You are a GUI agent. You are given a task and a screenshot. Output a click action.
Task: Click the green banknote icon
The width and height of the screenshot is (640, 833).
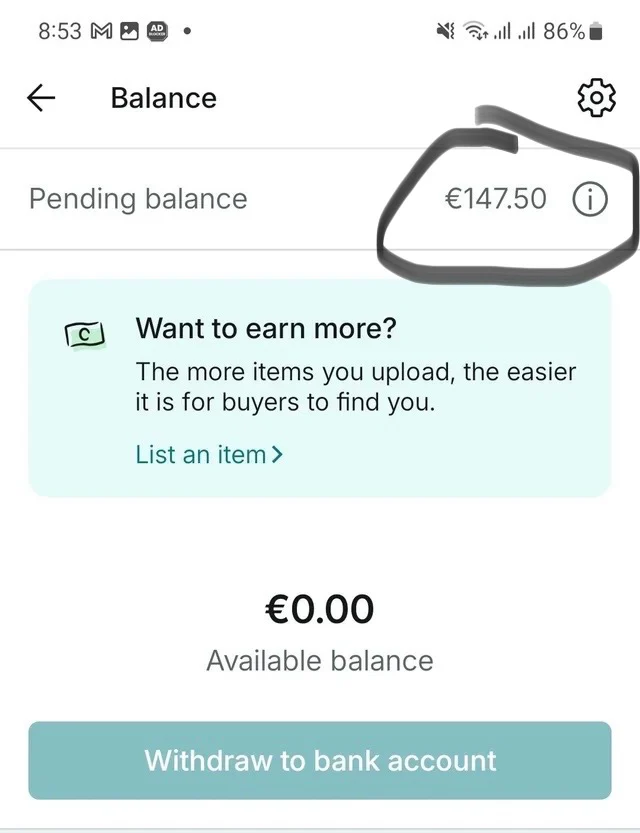[x=85, y=336]
